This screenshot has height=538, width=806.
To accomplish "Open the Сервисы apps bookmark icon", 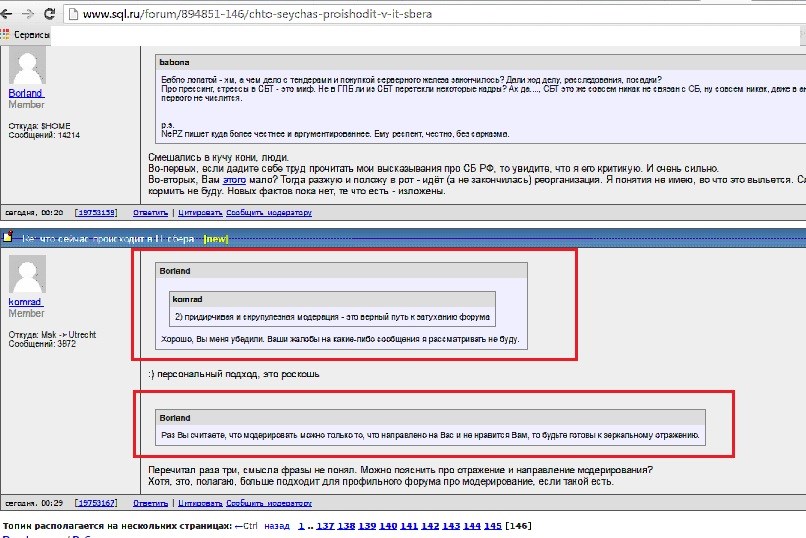I will 6,34.
